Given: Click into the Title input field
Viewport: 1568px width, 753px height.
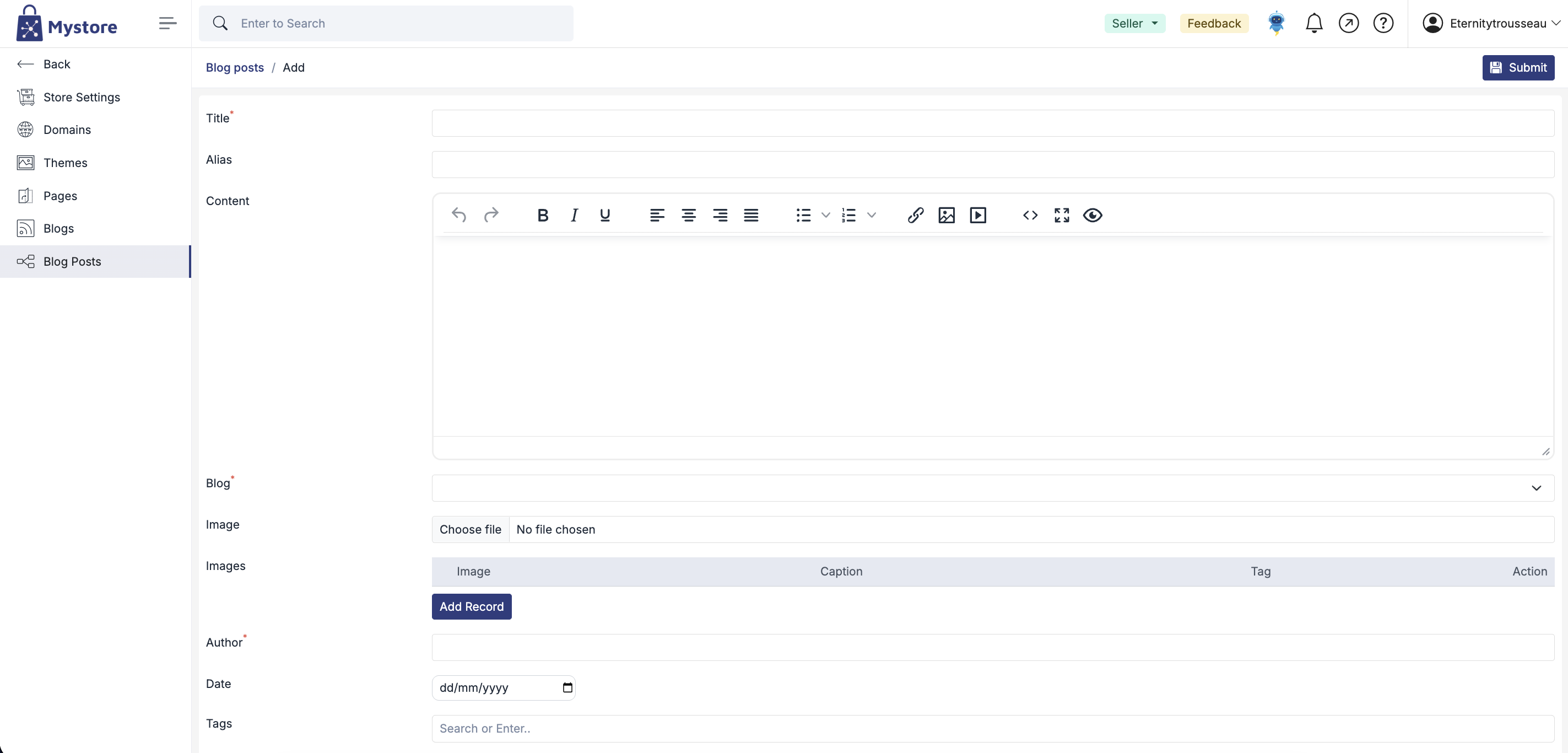Looking at the screenshot, I should click(992, 123).
